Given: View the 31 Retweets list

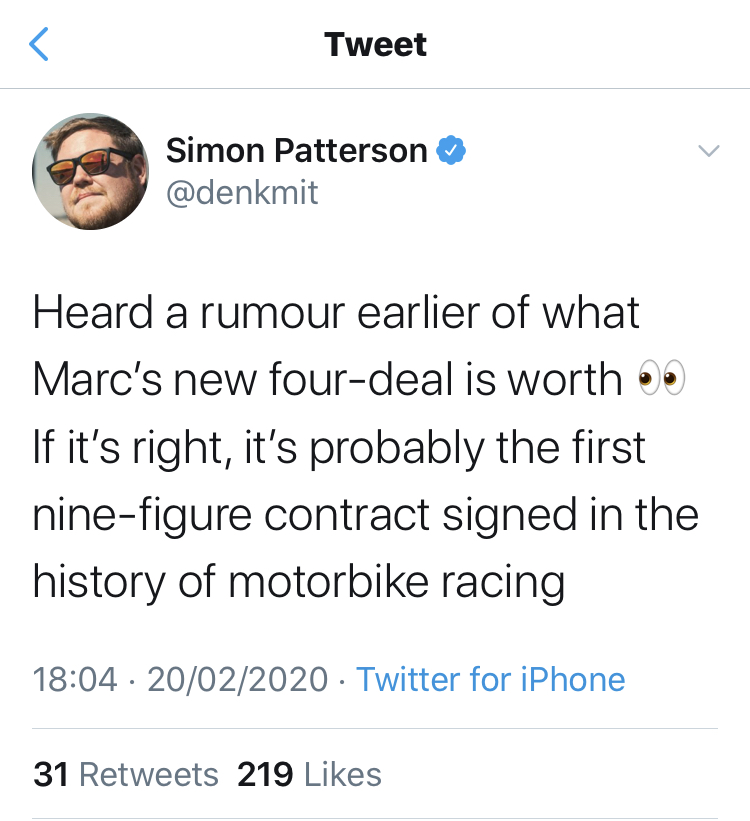Looking at the screenshot, I should coord(126,774).
